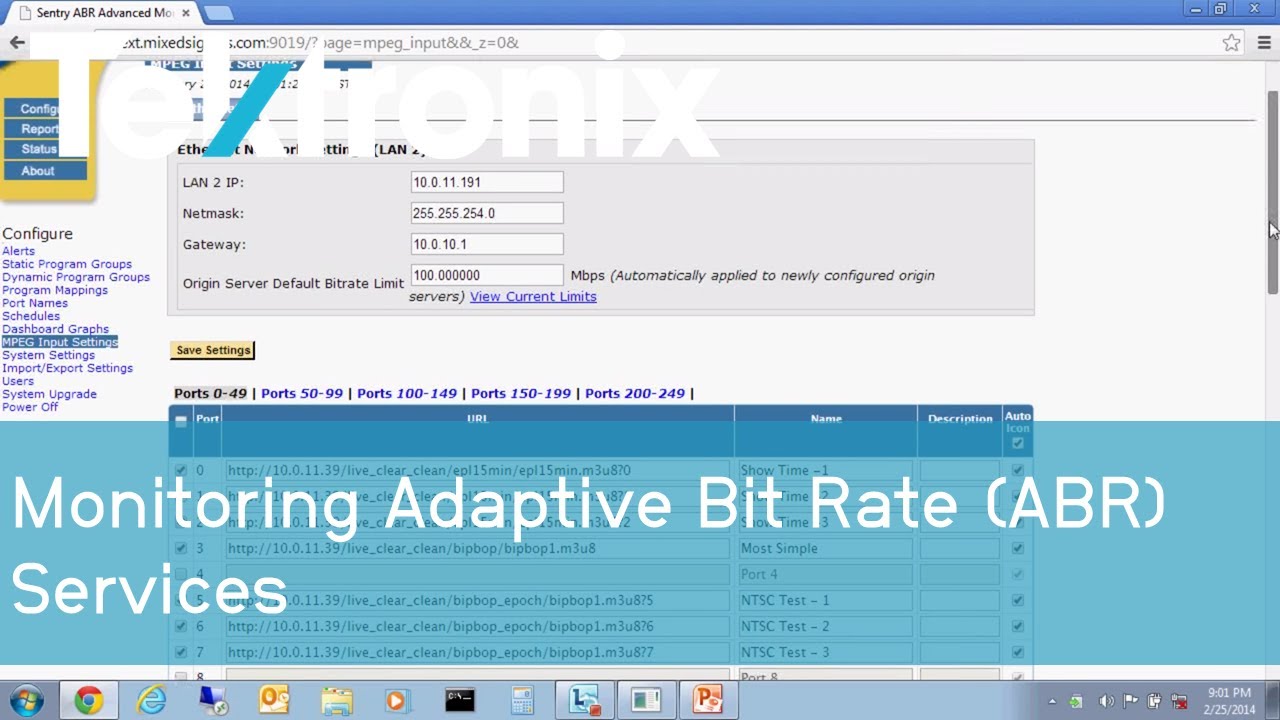Click the Netmask input field

487,213
